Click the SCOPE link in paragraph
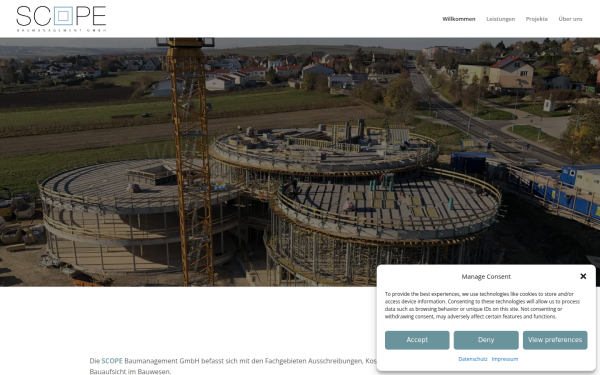This screenshot has width=600, height=375. (112, 361)
